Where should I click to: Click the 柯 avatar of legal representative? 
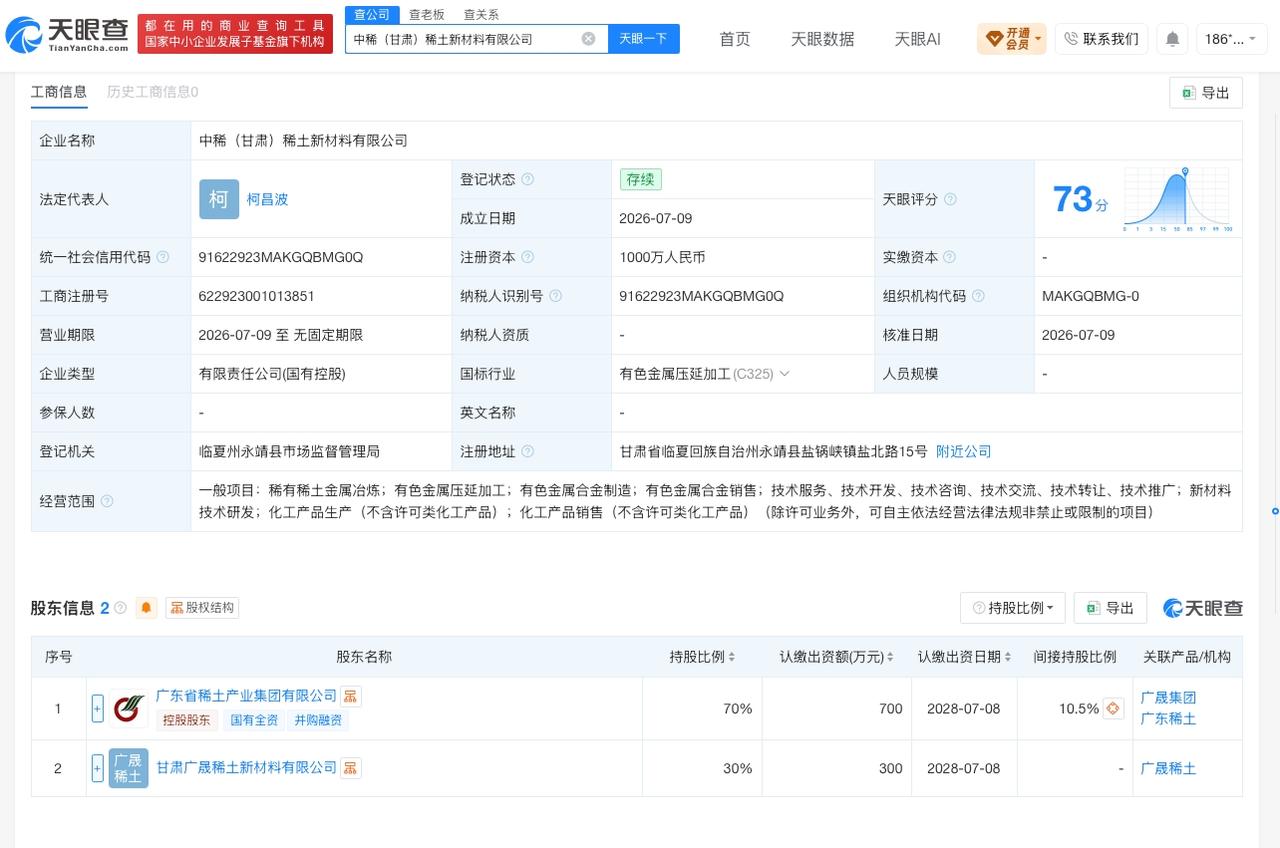[x=219, y=199]
